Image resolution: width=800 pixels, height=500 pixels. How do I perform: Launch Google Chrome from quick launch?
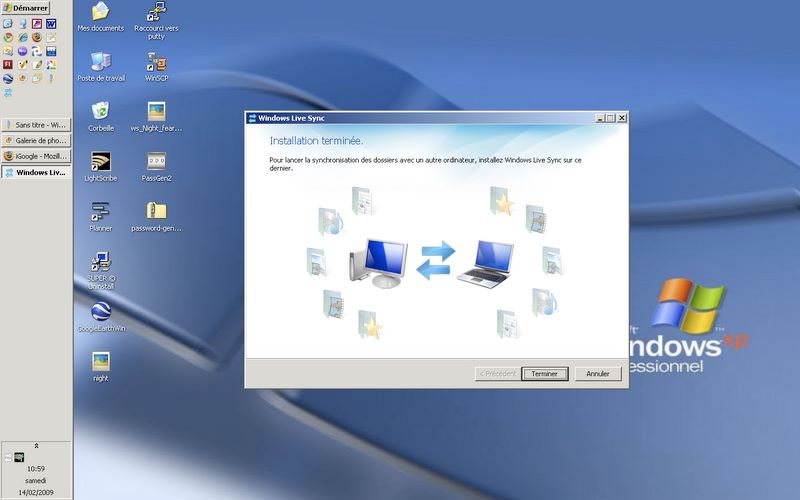pyautogui.click(x=8, y=37)
